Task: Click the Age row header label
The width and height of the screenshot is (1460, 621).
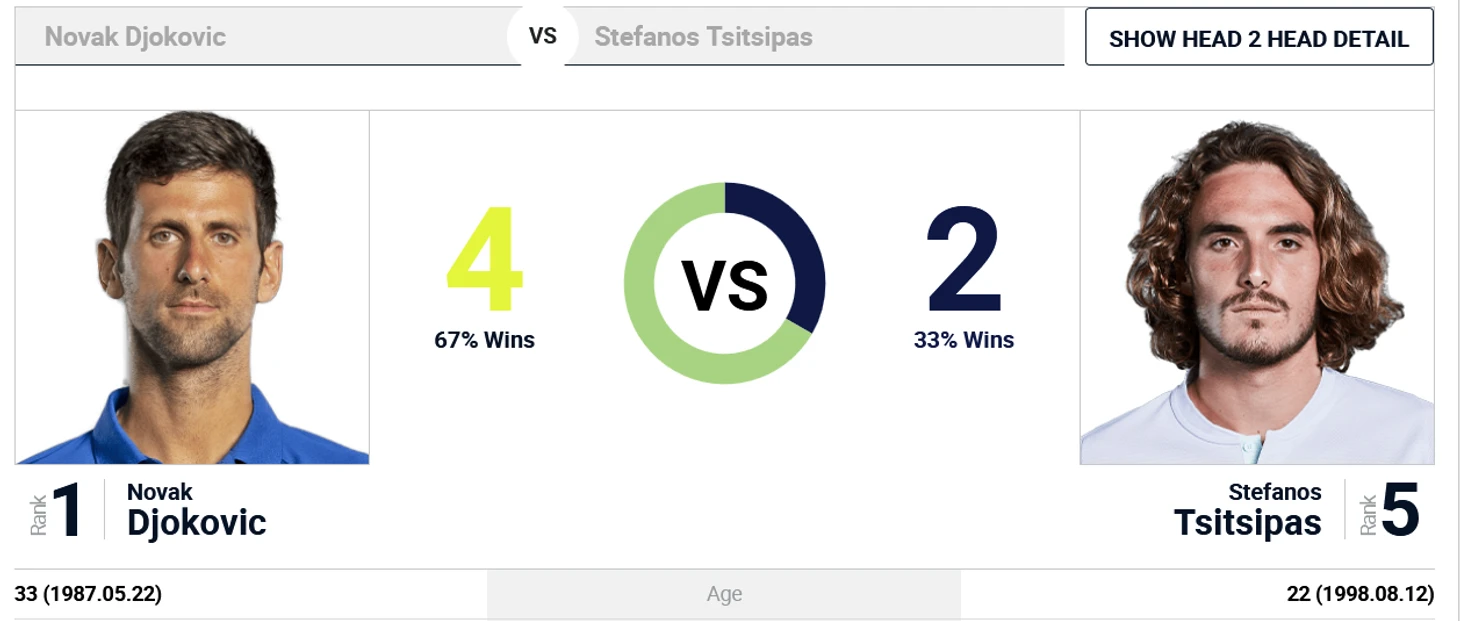Action: (724, 594)
